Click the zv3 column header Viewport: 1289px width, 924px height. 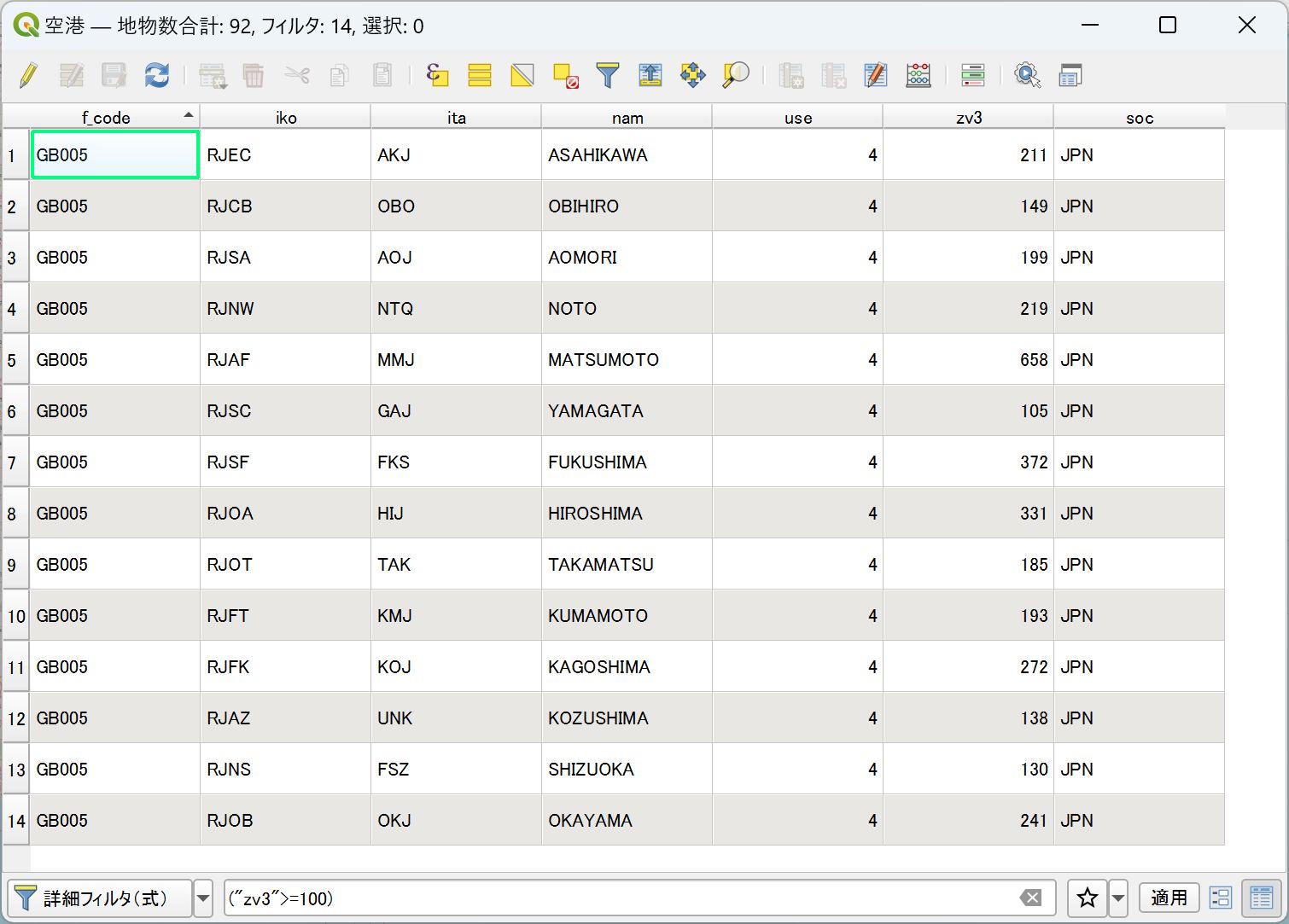969,118
